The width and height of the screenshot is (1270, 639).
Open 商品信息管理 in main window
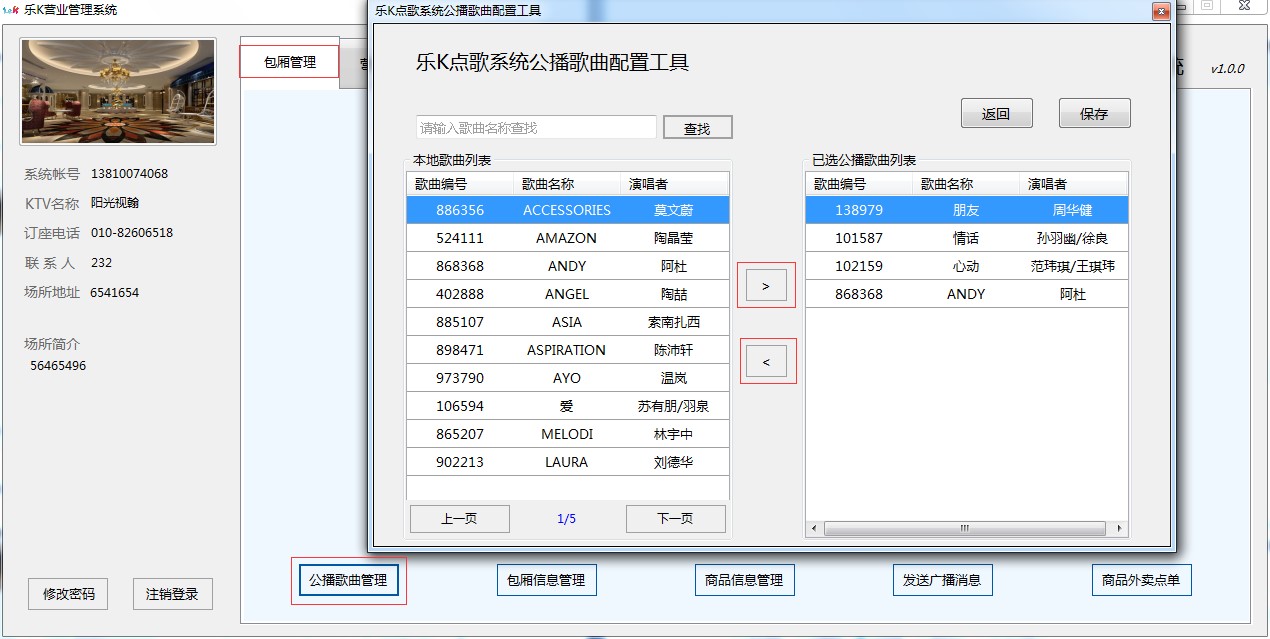tap(744, 580)
